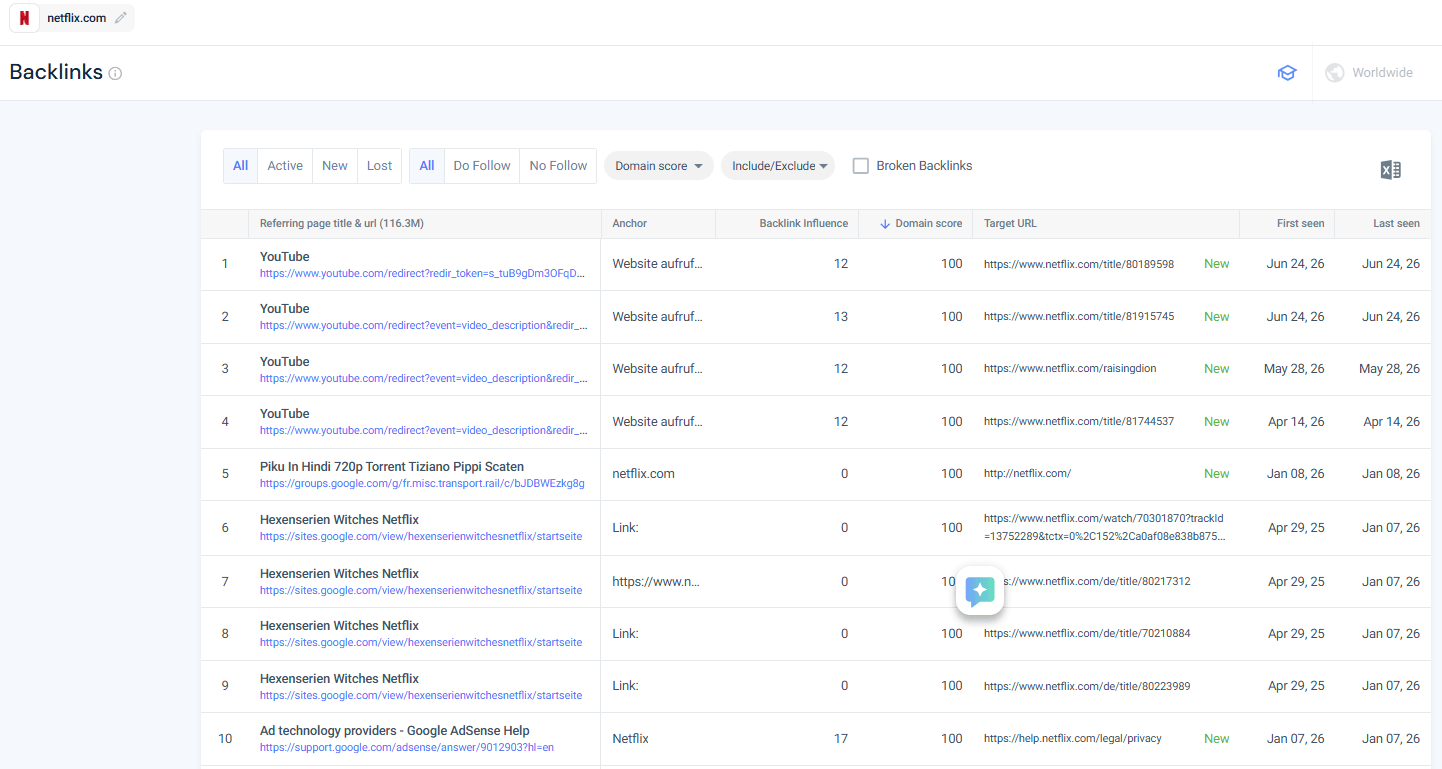The image size is (1442, 769).
Task: Sort by Domain score arrow icon
Action: tap(885, 224)
